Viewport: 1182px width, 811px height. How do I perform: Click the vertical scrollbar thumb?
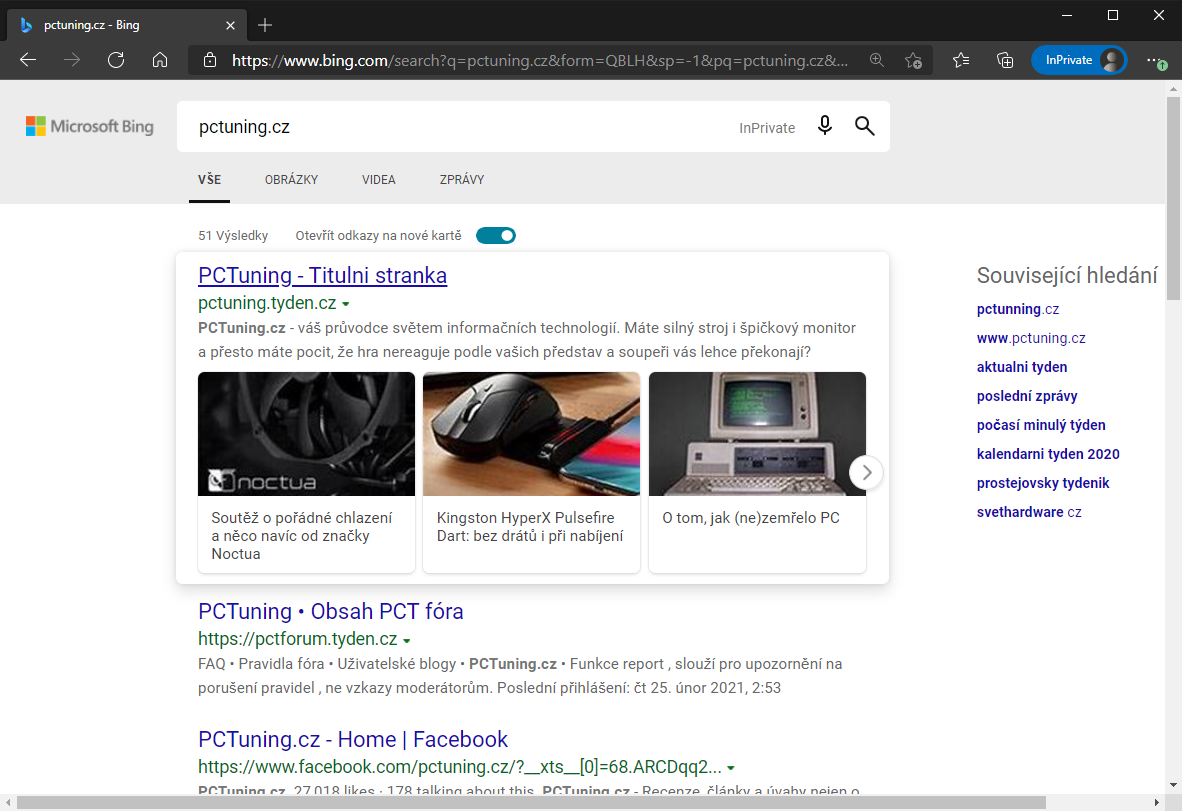coord(1173,198)
